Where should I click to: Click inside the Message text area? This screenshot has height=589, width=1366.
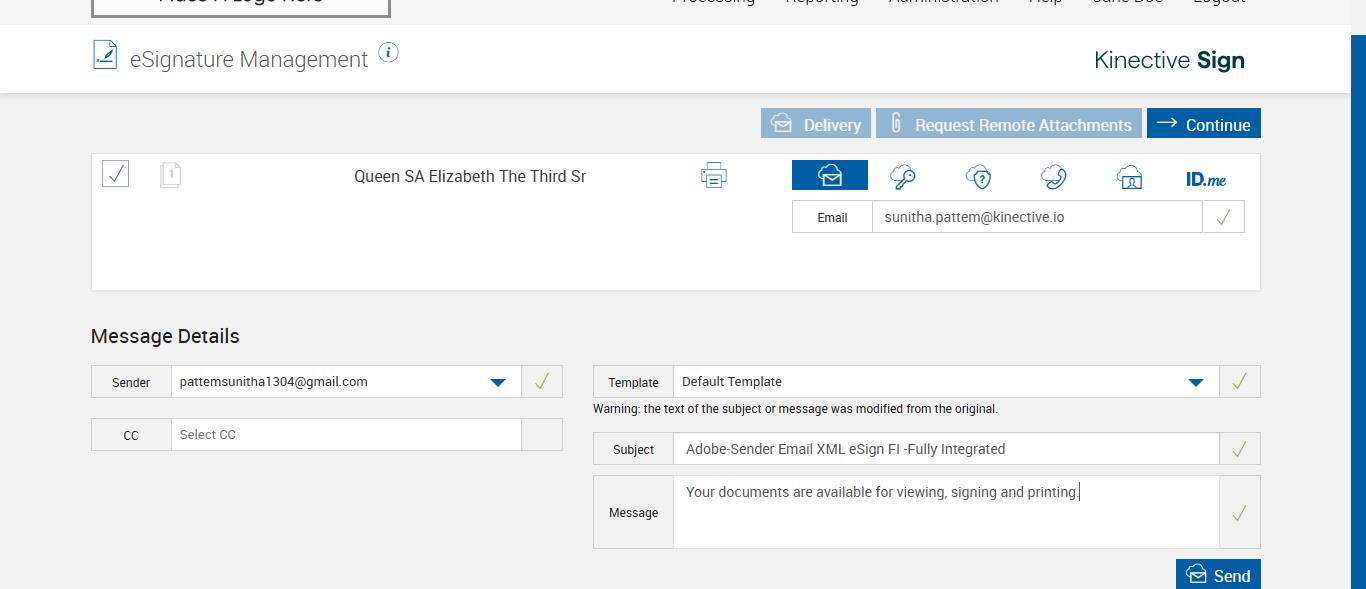945,512
